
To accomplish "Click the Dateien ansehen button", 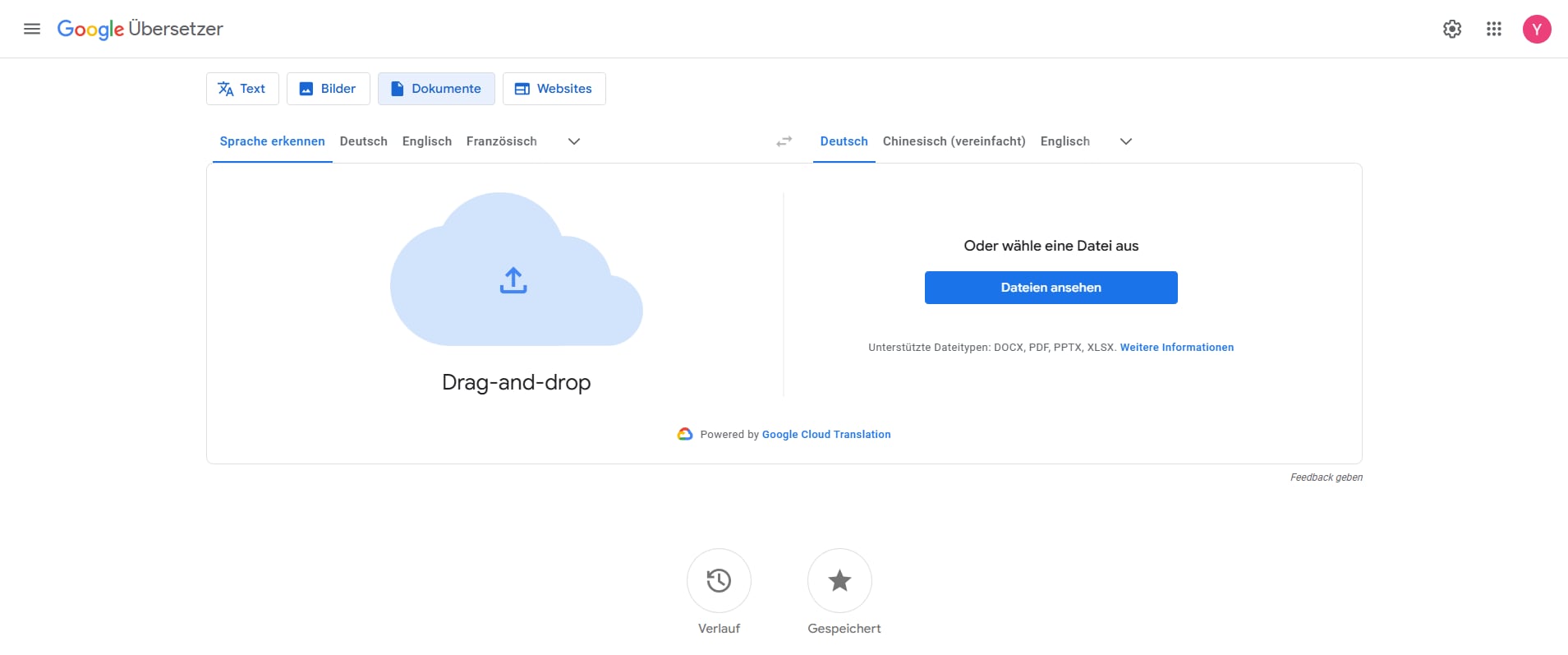I will (1051, 288).
